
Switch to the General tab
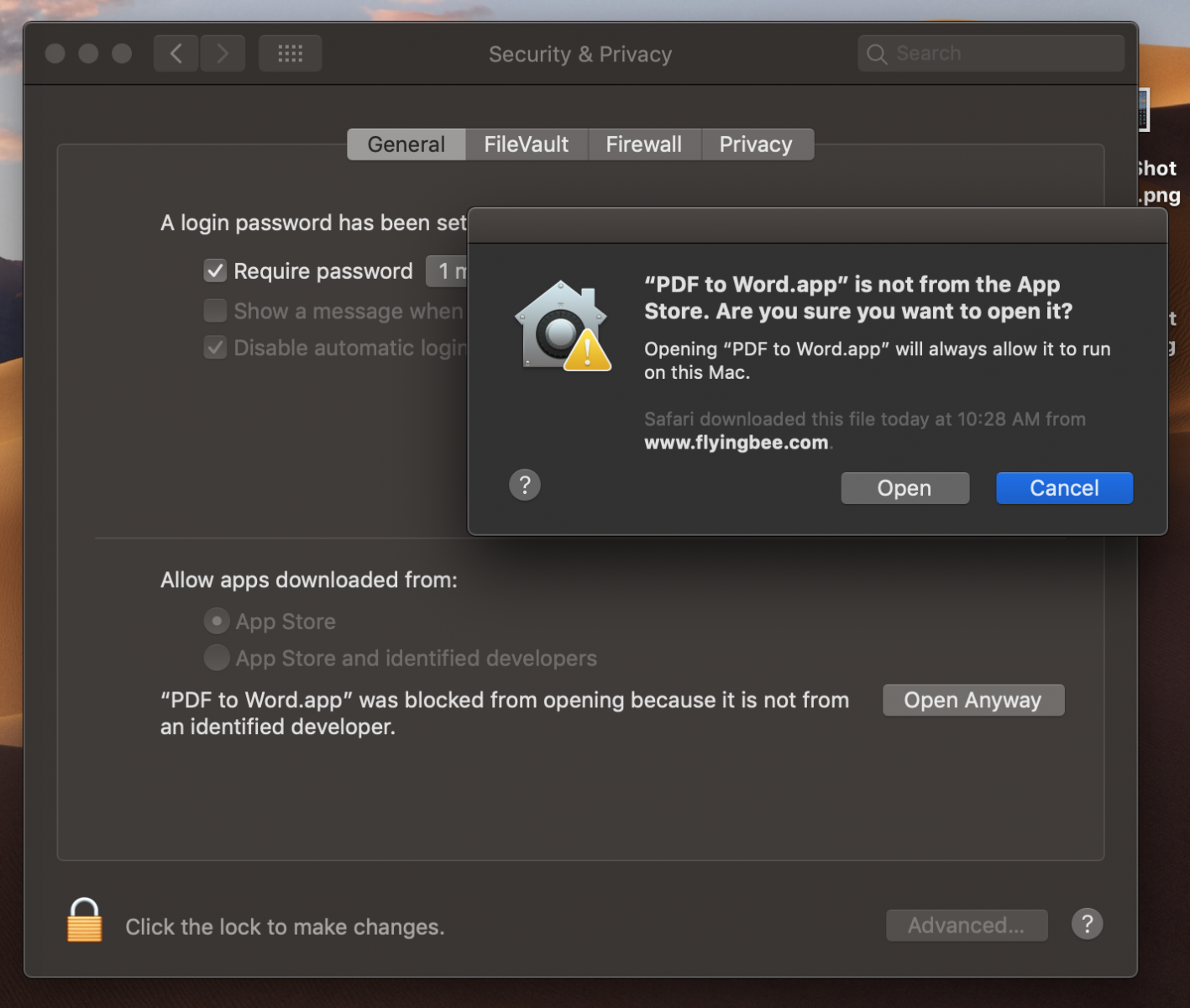point(406,144)
